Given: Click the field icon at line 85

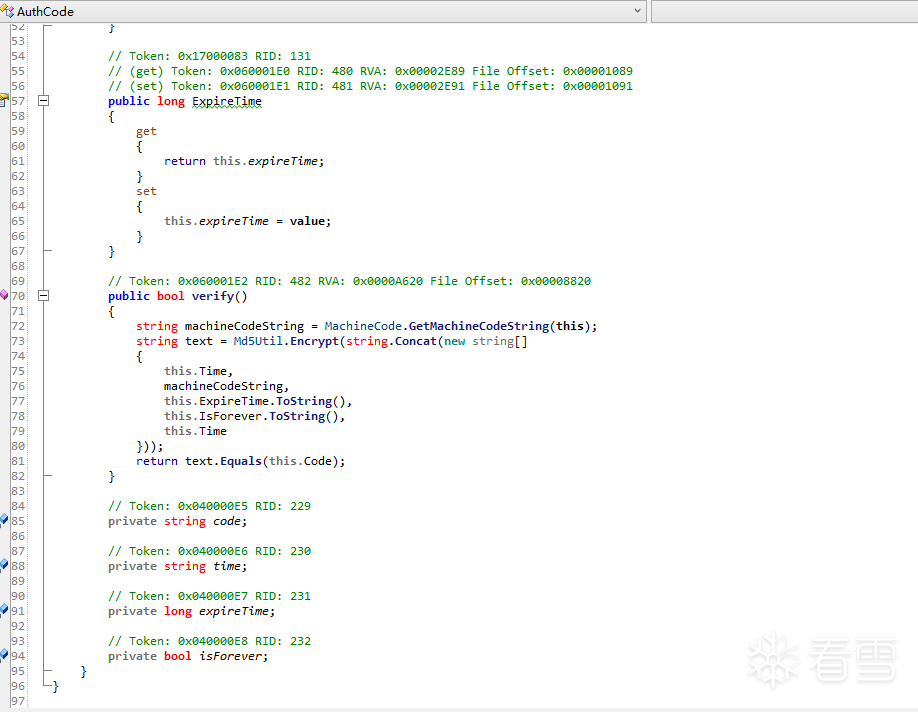Looking at the screenshot, I should (4, 519).
